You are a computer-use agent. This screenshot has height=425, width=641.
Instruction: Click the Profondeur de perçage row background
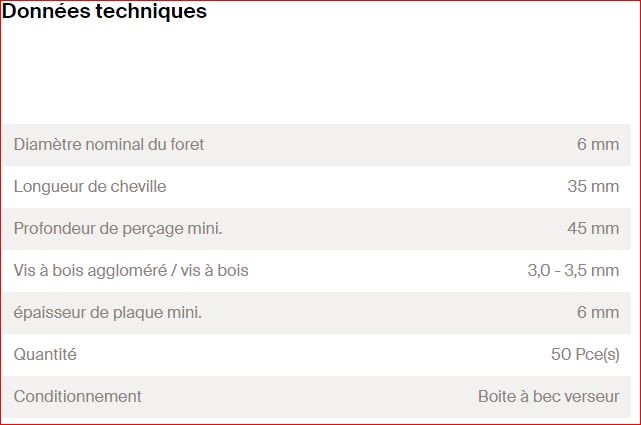coord(316,229)
